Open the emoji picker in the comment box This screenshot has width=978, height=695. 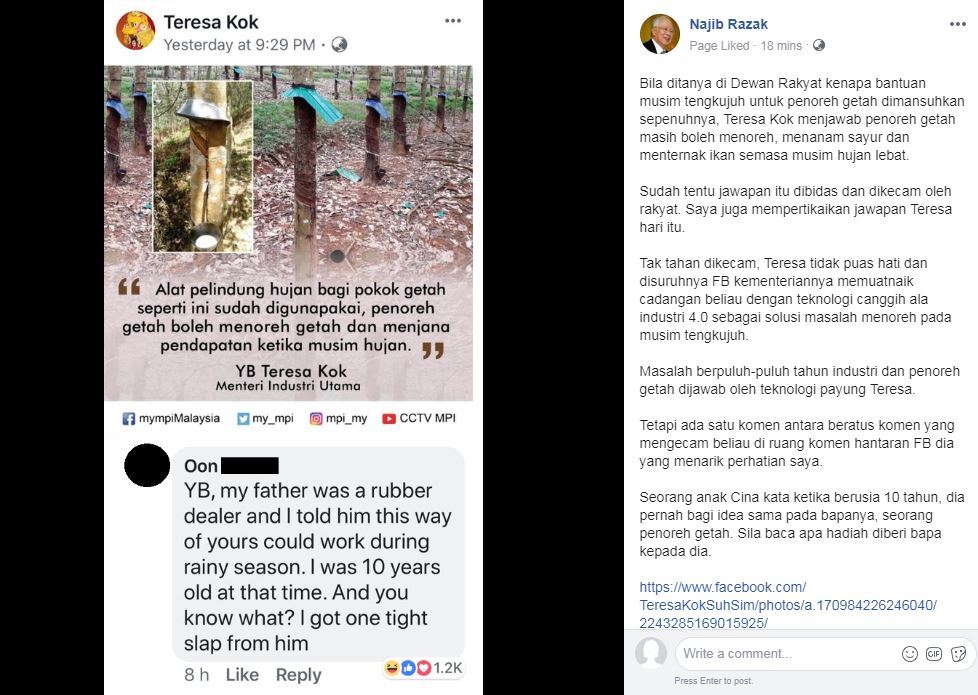click(x=909, y=654)
